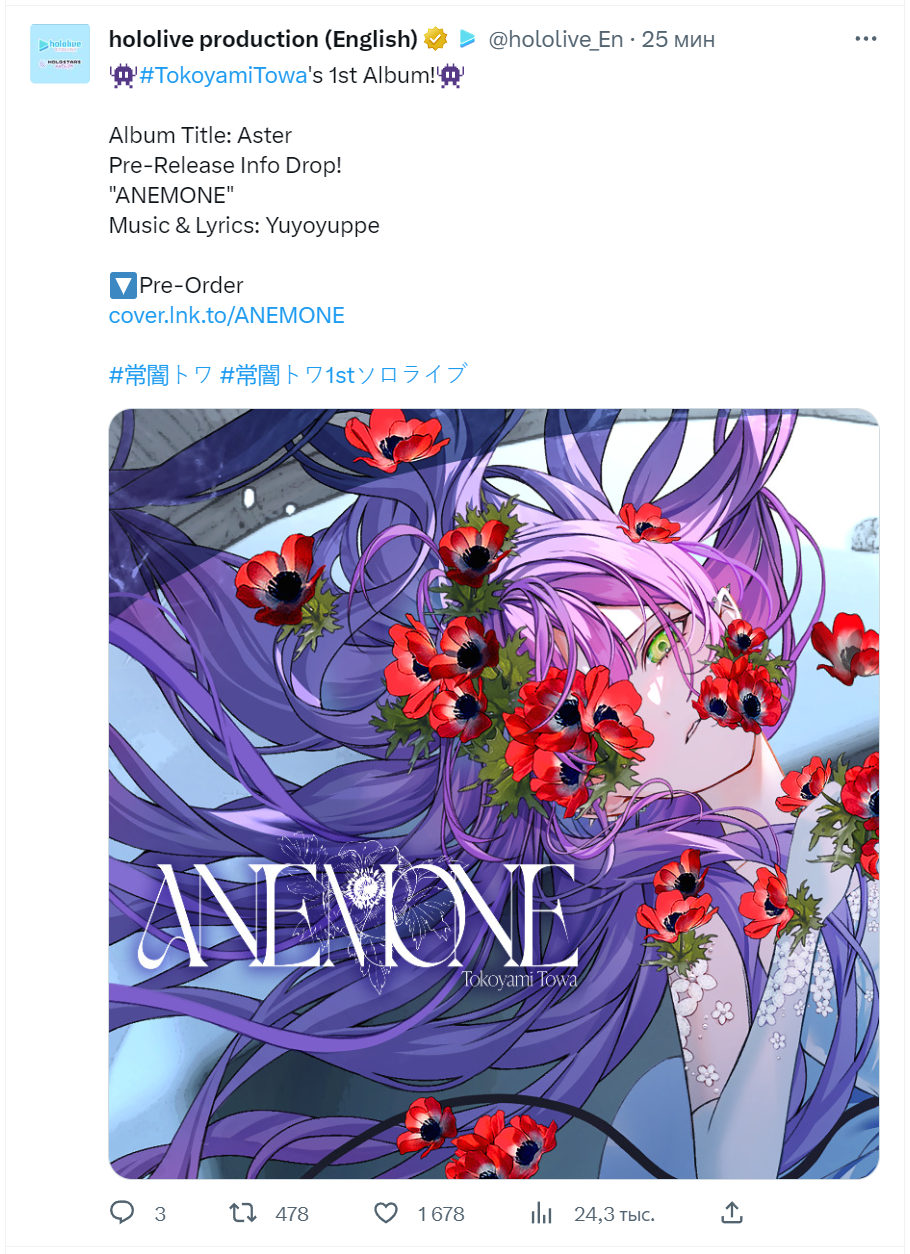Like the tweet with the heart icon
910x1254 pixels.
click(x=387, y=1213)
